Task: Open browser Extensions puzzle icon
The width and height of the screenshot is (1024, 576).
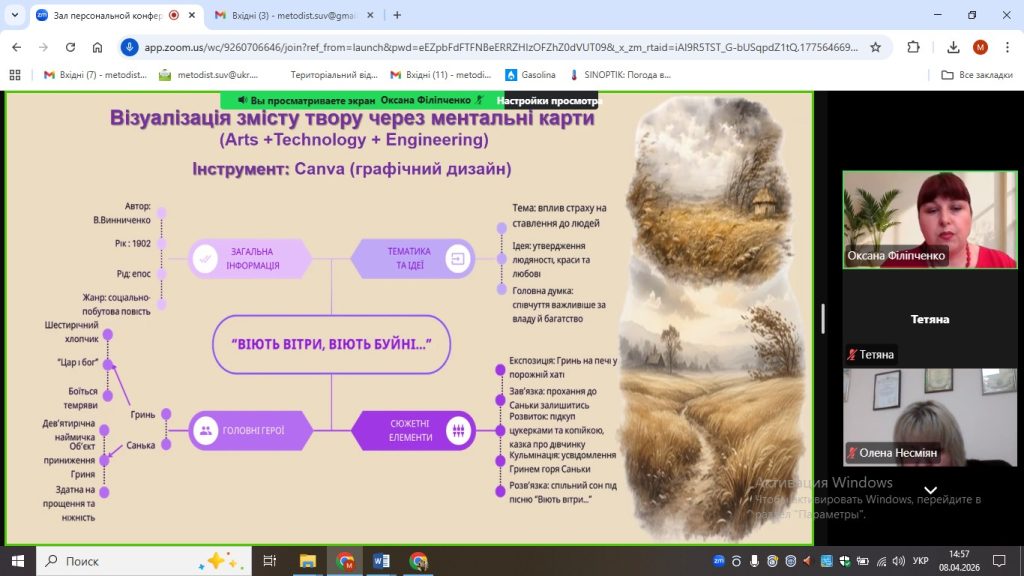Action: [x=913, y=47]
